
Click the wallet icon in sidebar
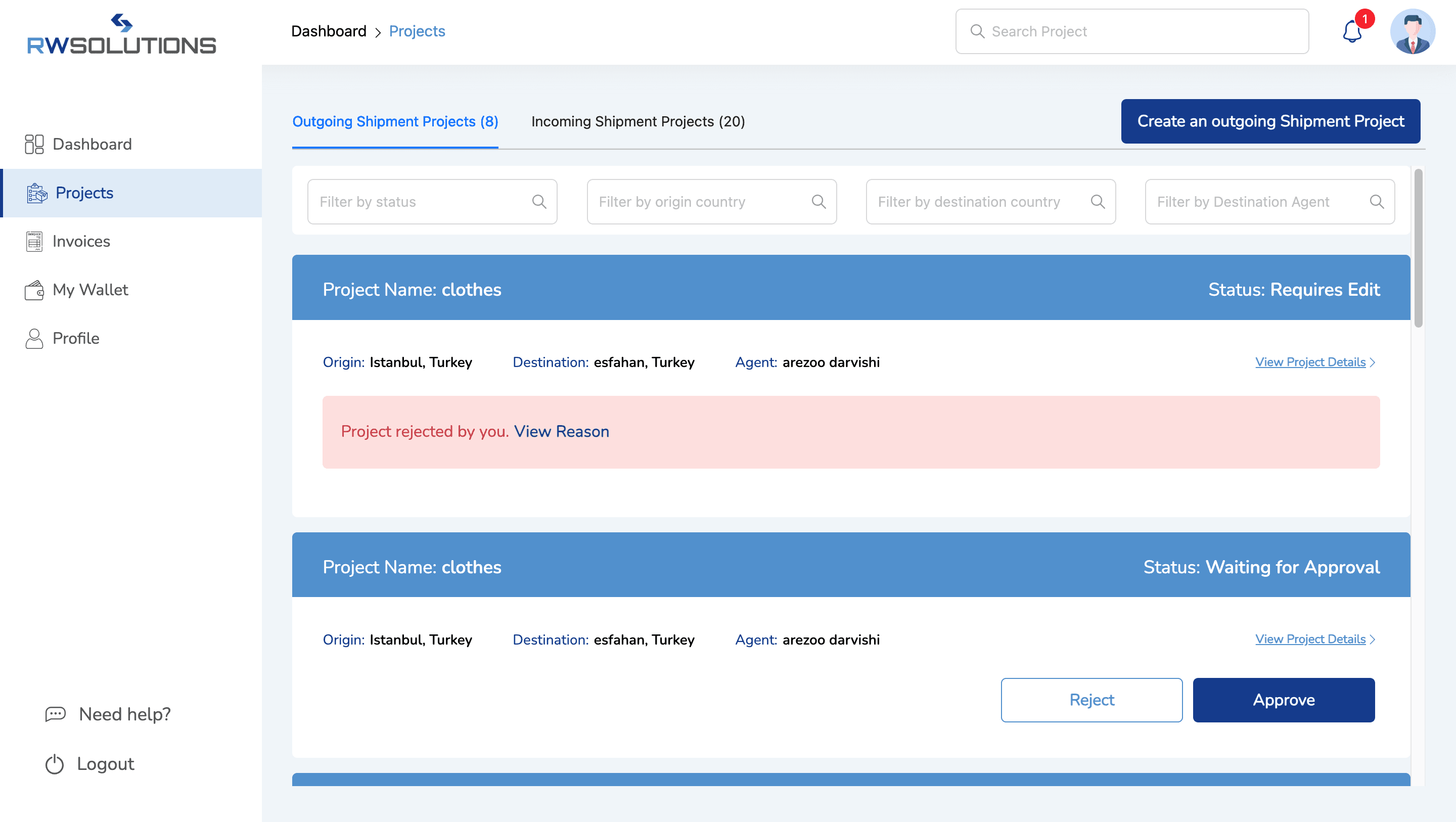click(x=34, y=290)
